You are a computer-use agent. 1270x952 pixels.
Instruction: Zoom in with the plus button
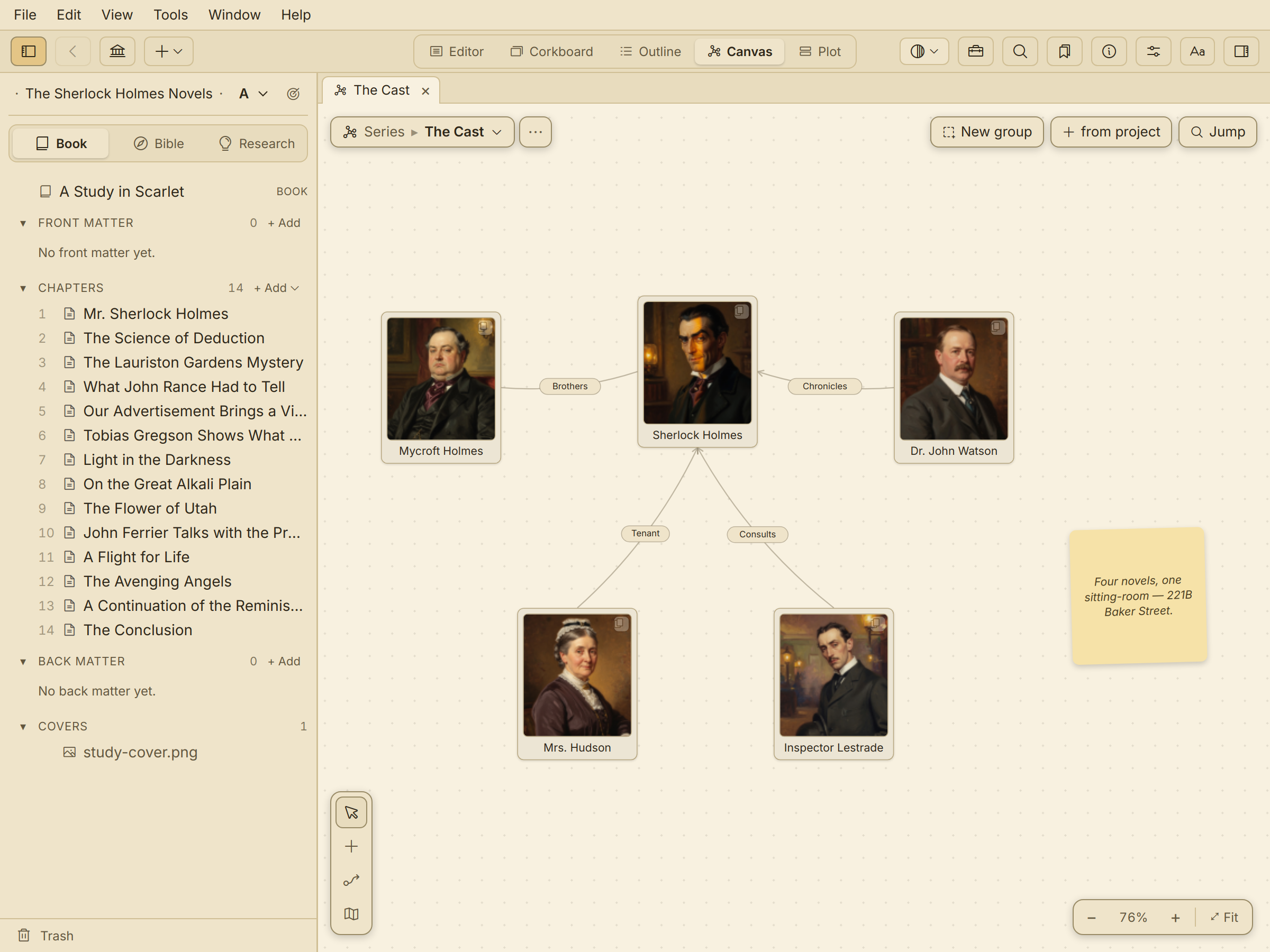click(x=1175, y=918)
